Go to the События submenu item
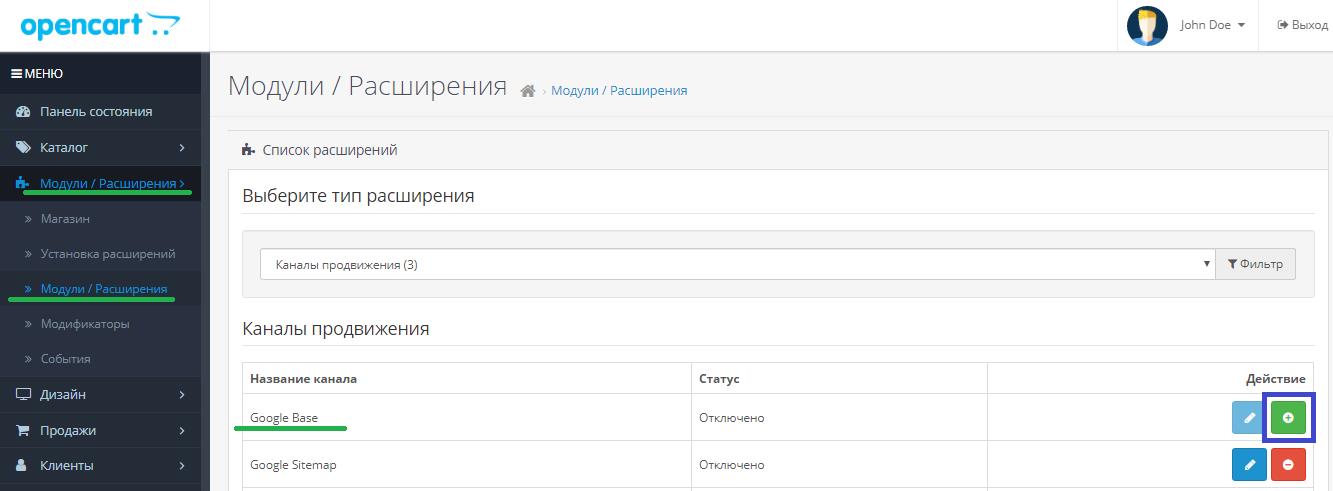 66,359
